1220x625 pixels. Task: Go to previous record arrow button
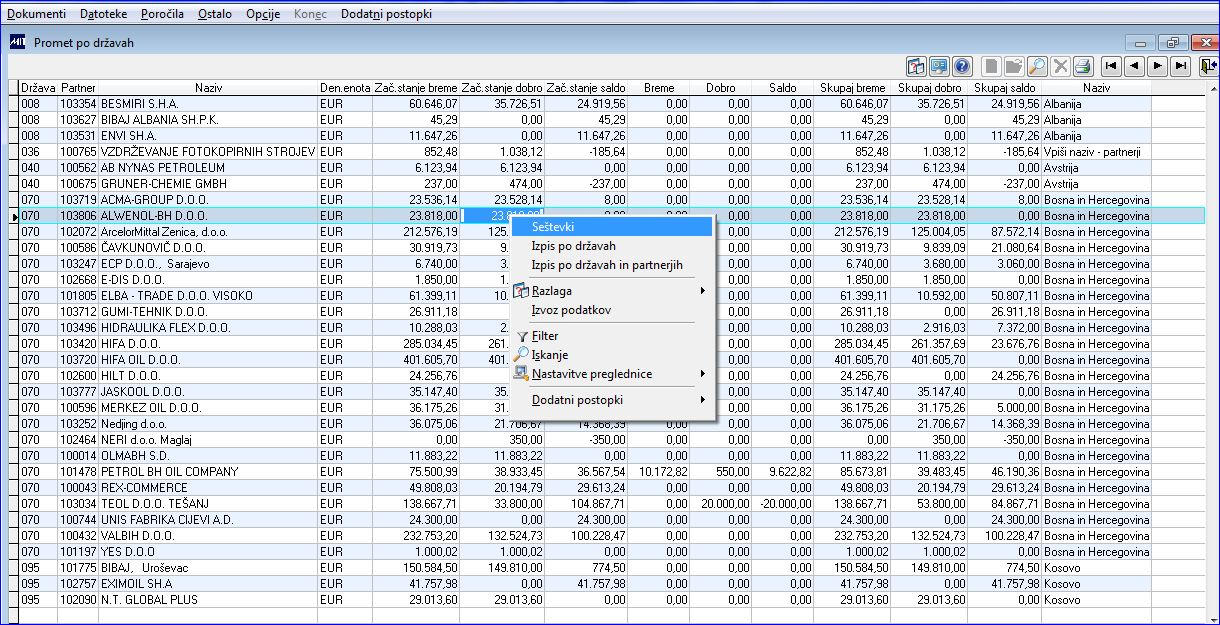pyautogui.click(x=1134, y=66)
